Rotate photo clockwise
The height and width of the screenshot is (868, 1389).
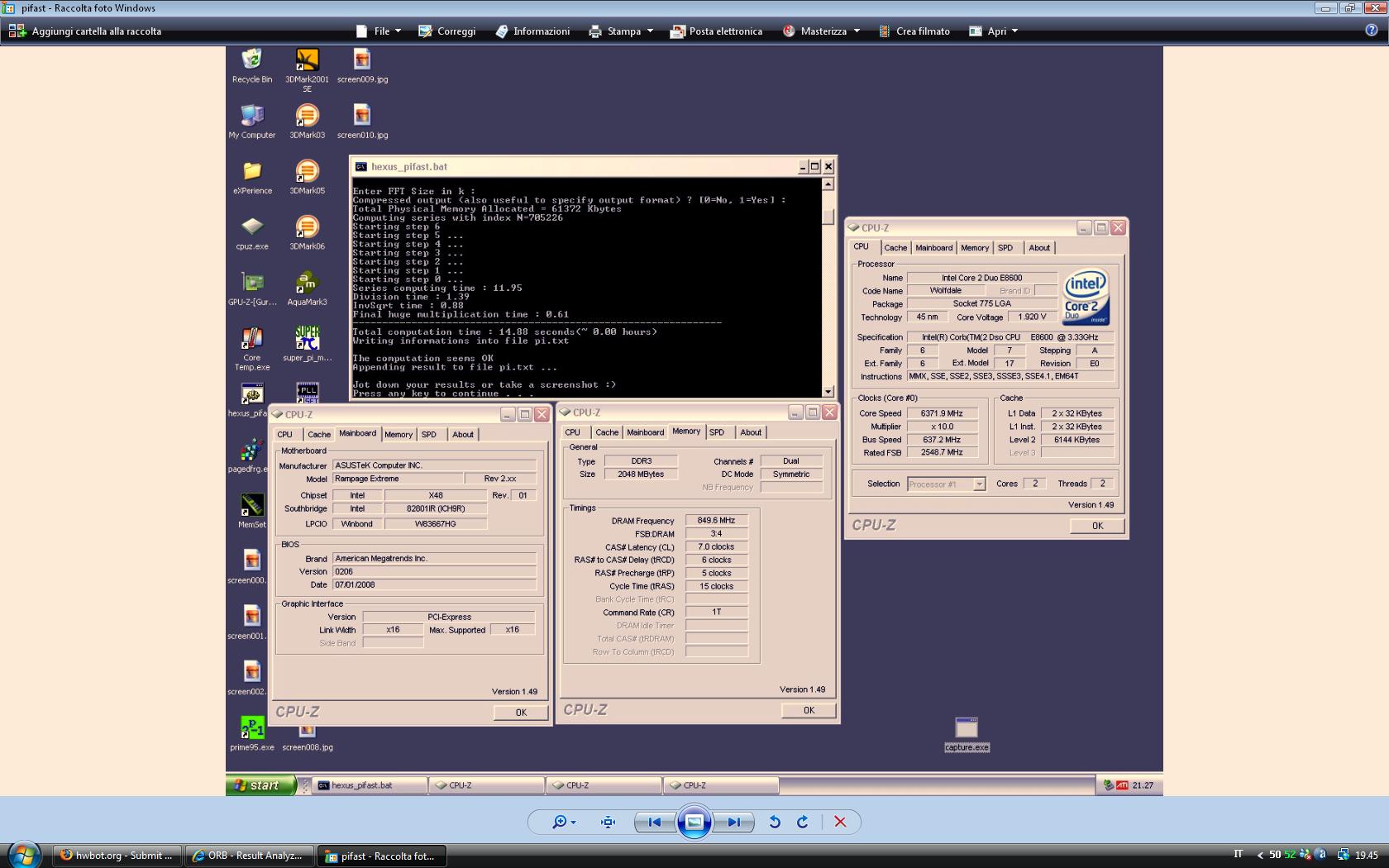(802, 822)
